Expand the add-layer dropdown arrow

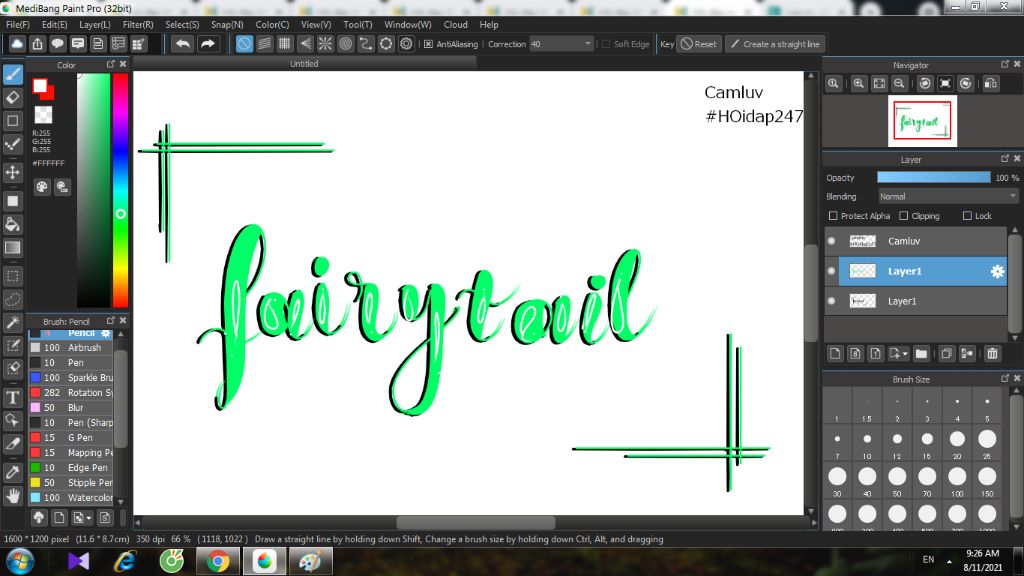[x=905, y=353]
